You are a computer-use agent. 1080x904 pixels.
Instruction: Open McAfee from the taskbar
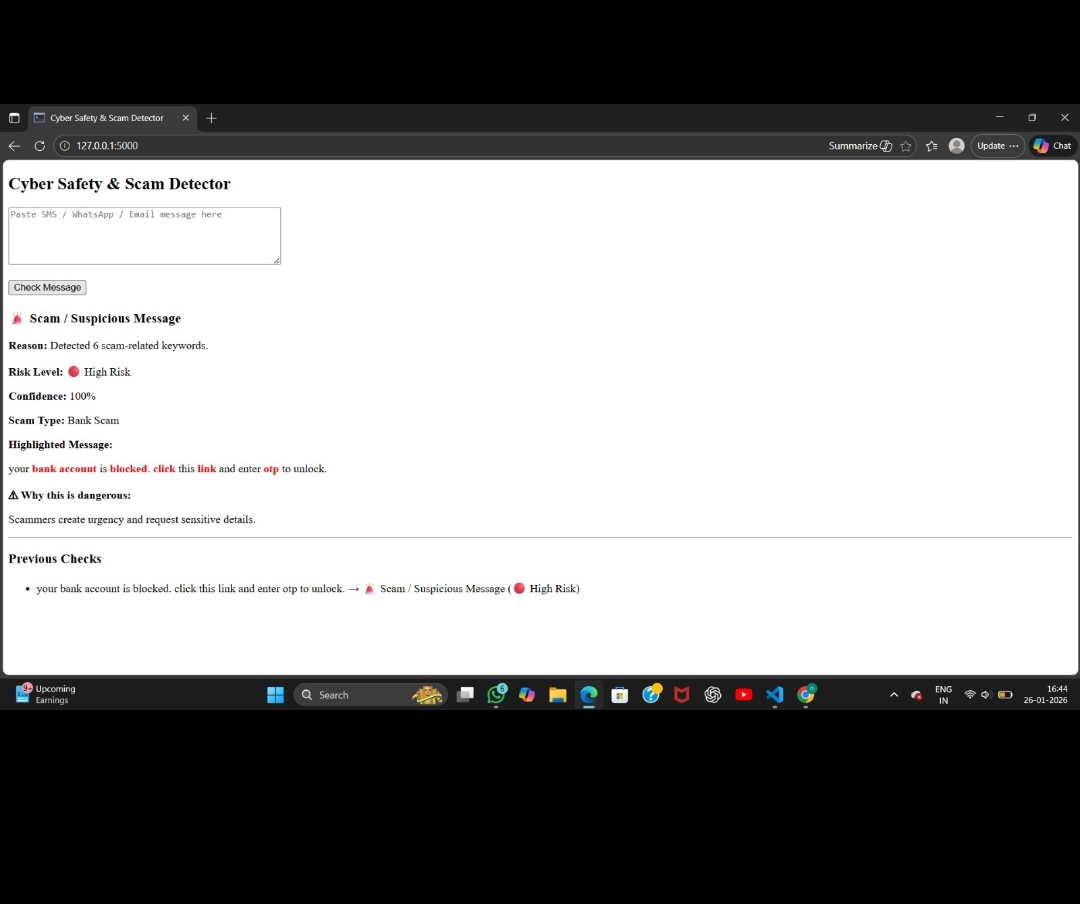click(682, 694)
